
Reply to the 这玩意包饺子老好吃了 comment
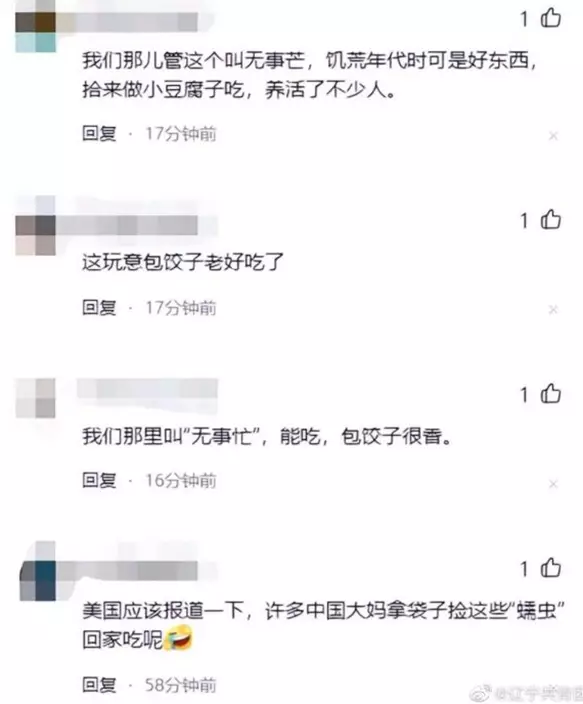click(x=99, y=308)
